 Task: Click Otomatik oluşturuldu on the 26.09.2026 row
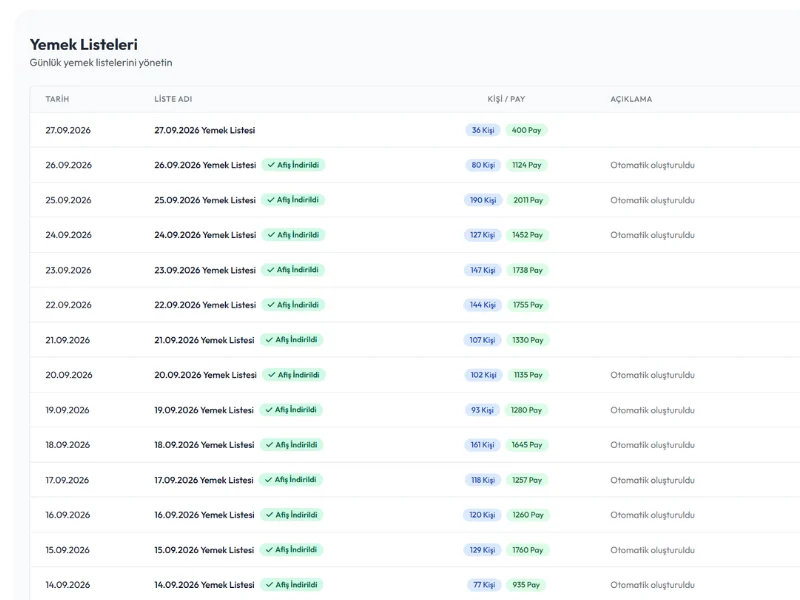point(652,165)
